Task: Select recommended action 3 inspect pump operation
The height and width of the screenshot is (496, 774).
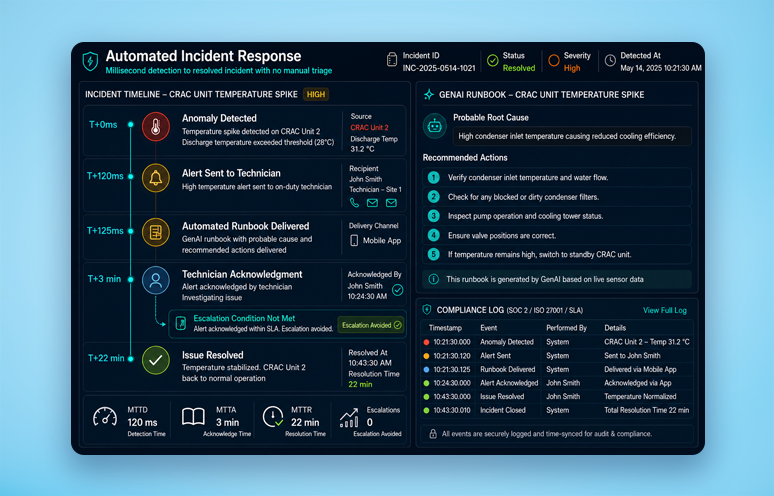Action: (557, 216)
